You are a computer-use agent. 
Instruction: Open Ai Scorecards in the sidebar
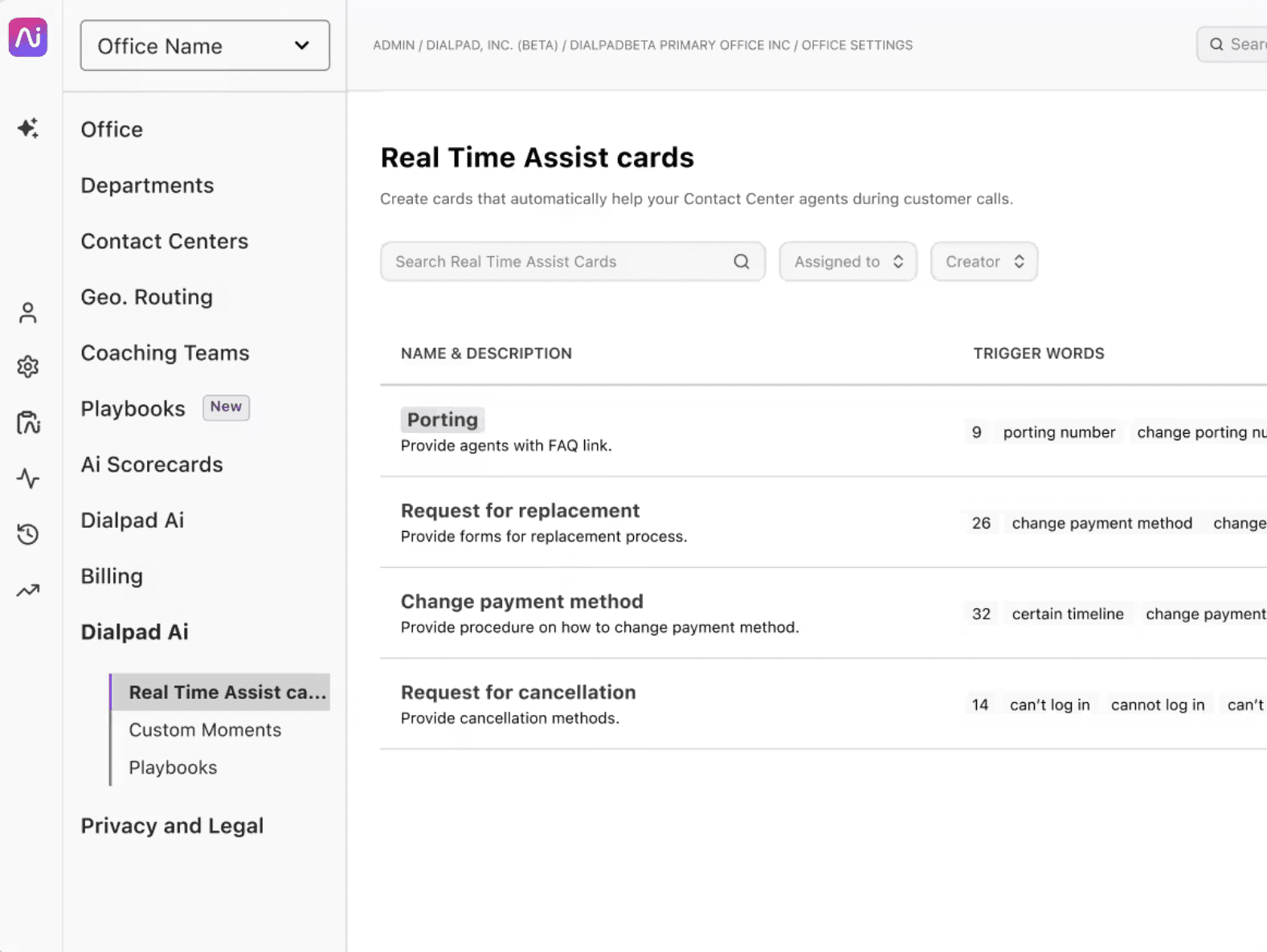pos(152,464)
